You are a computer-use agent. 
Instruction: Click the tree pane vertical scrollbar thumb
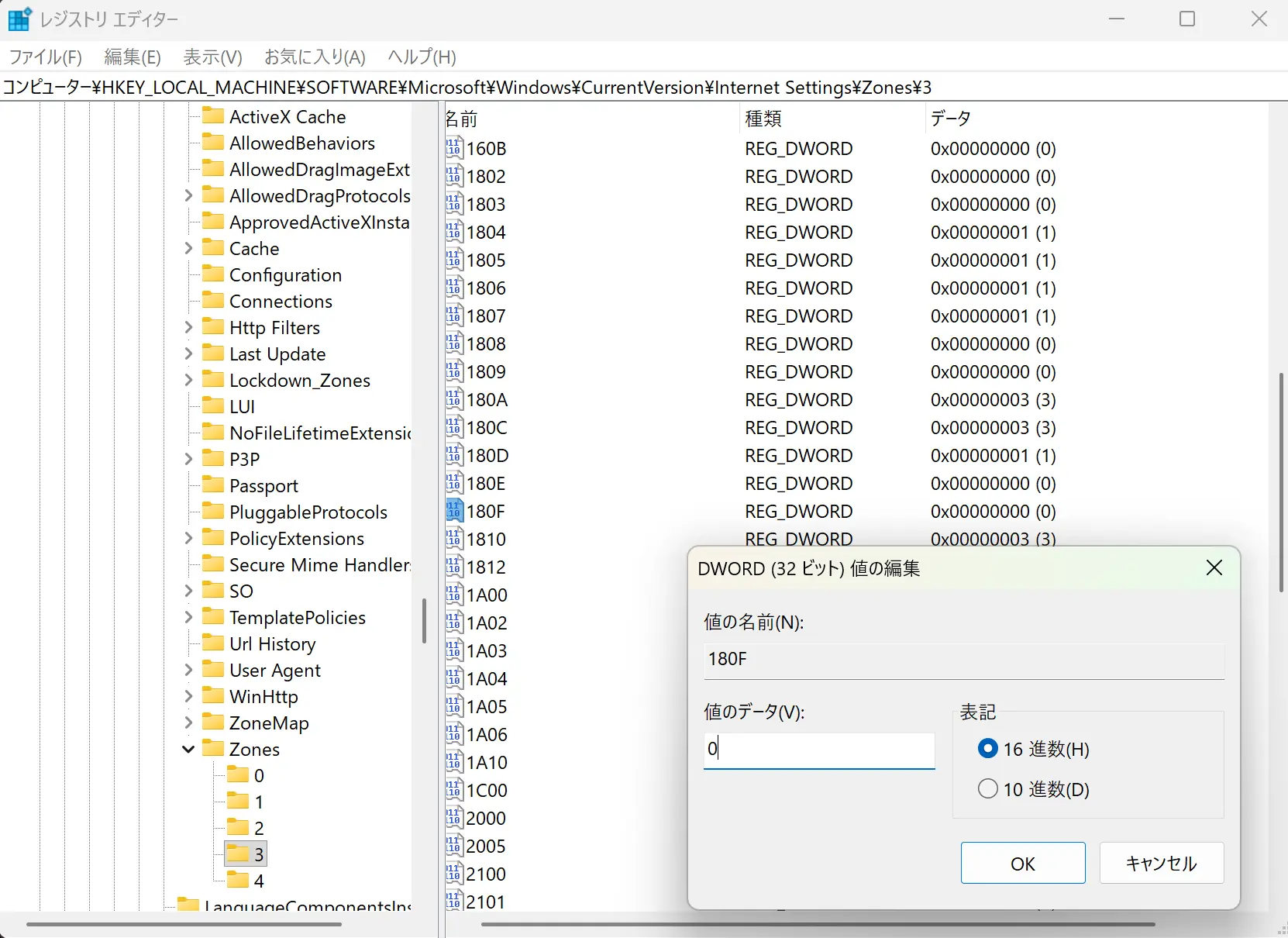(x=424, y=620)
